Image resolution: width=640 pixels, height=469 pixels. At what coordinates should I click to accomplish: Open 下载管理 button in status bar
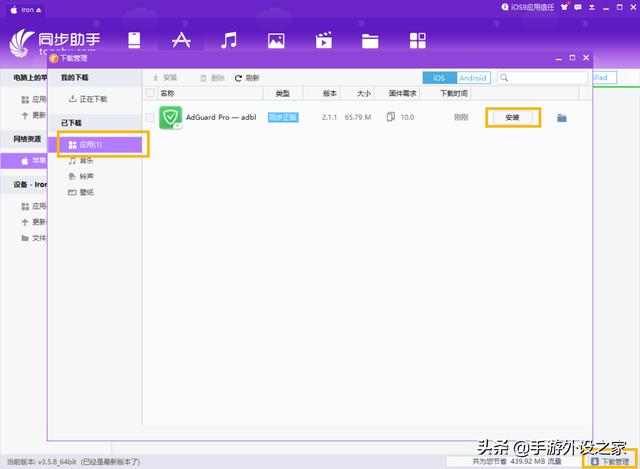coord(610,461)
